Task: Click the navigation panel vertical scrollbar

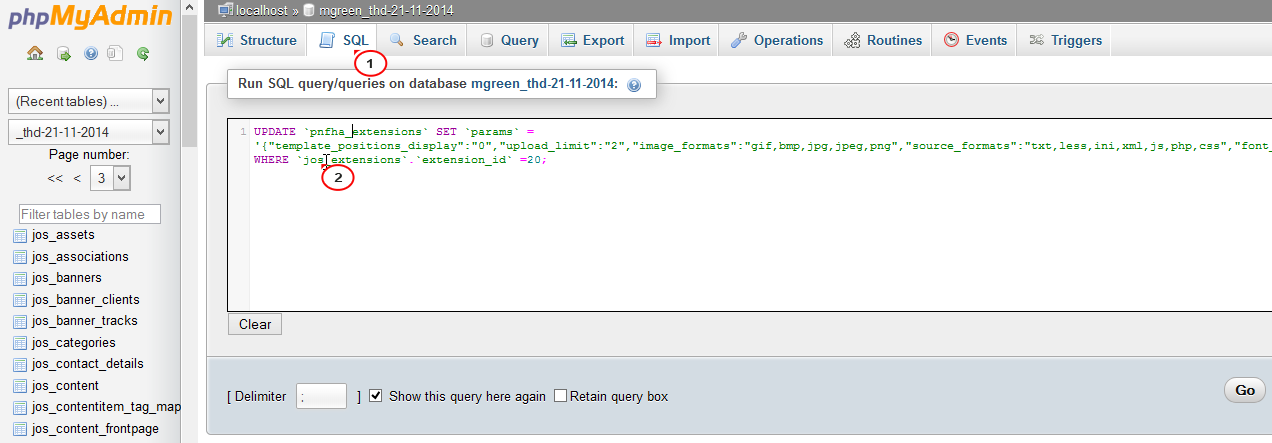Action: [189, 220]
